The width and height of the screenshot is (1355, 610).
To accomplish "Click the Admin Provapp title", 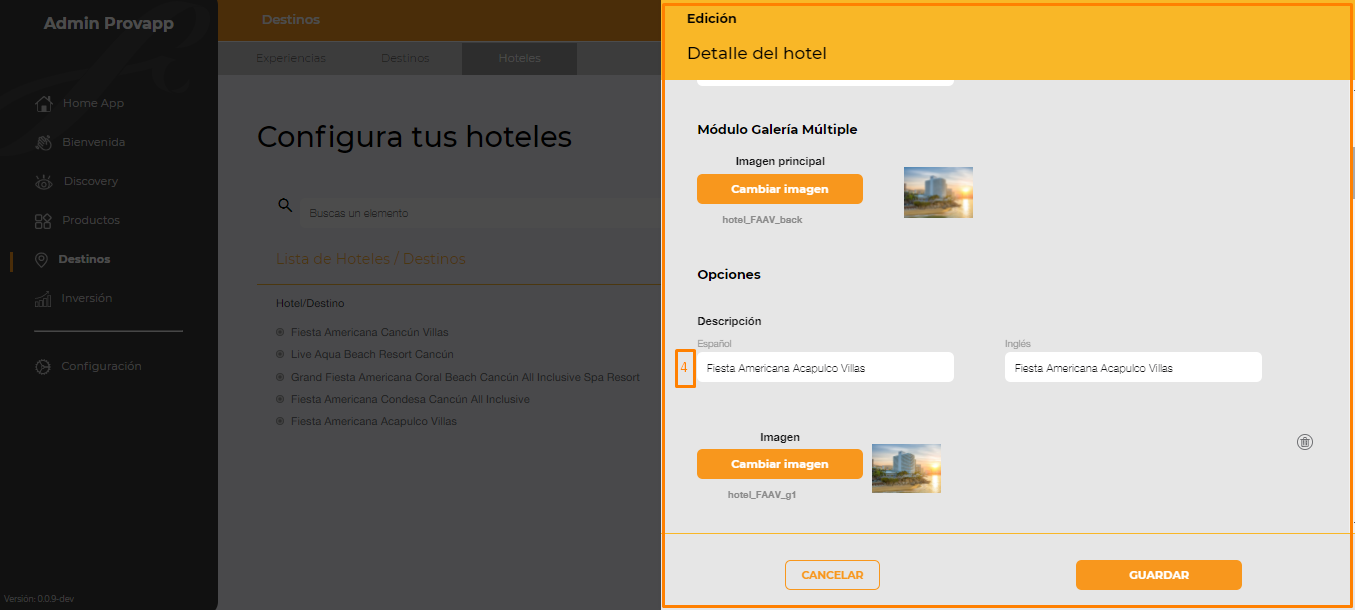I will [x=108, y=23].
